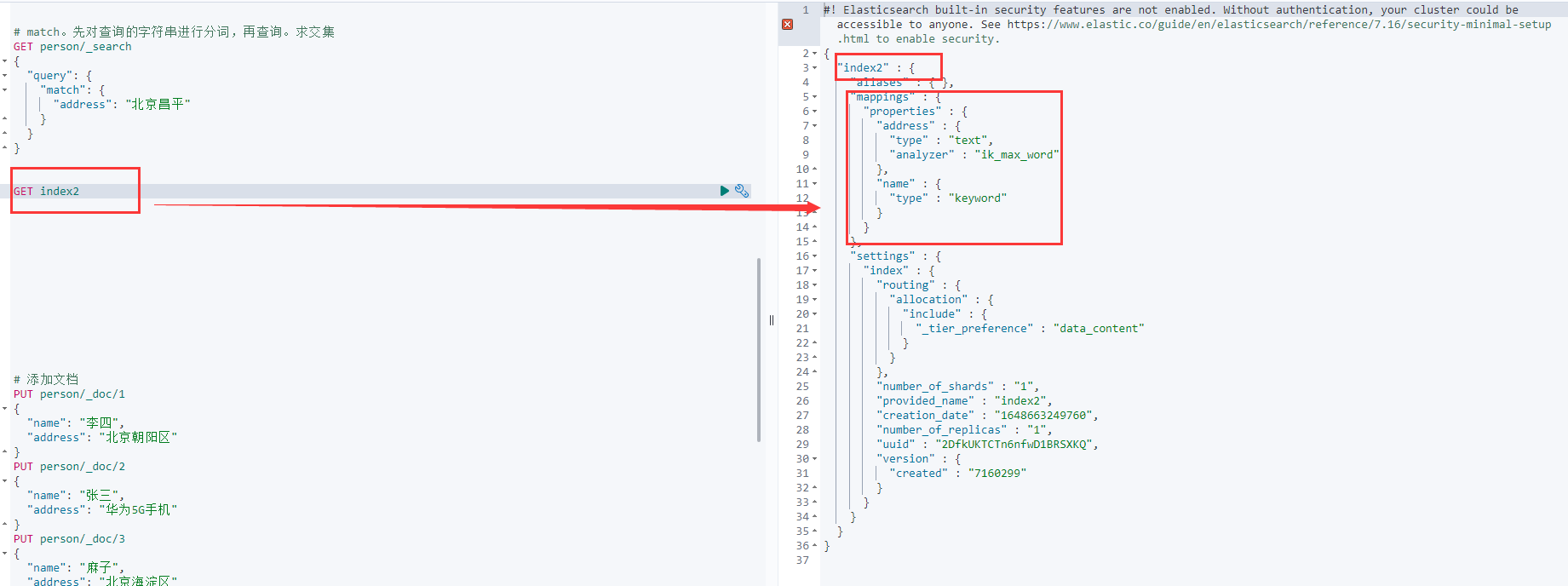The image size is (1568, 586).
Task: Click the GET person/_search request line
Action: pyautogui.click(x=72, y=46)
